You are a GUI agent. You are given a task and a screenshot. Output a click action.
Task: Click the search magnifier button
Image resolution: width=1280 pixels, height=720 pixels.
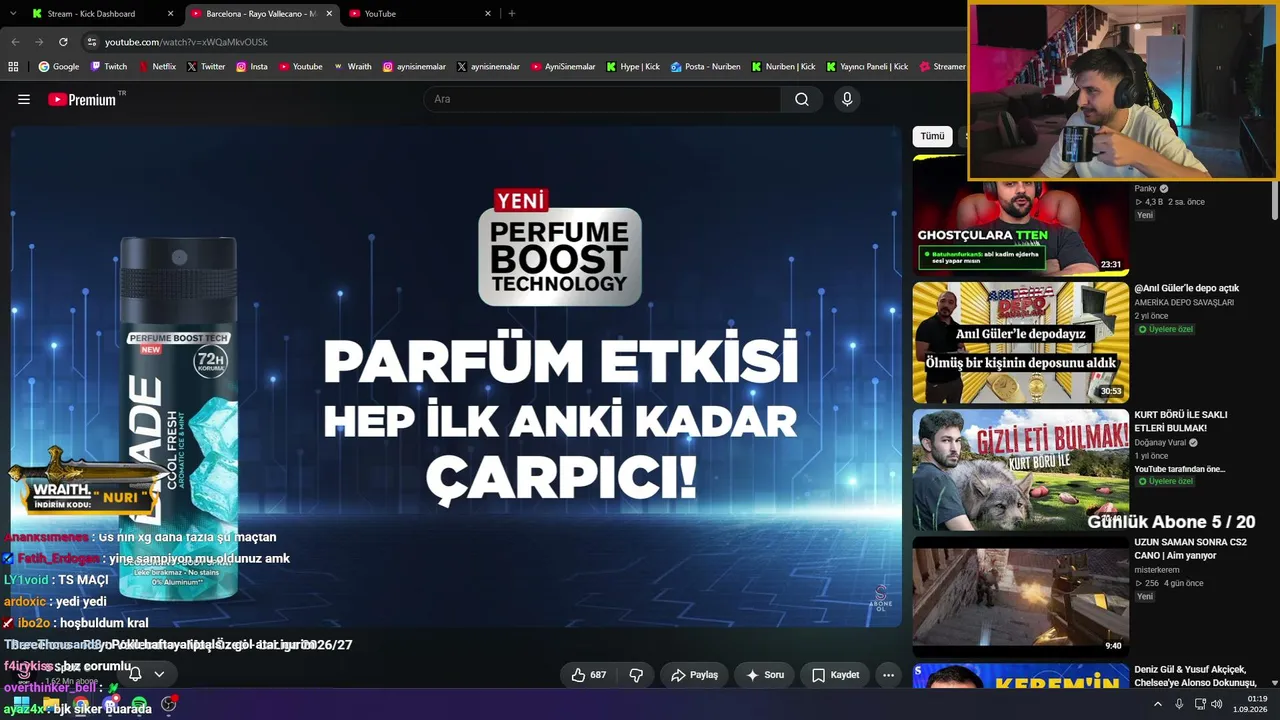tap(802, 99)
